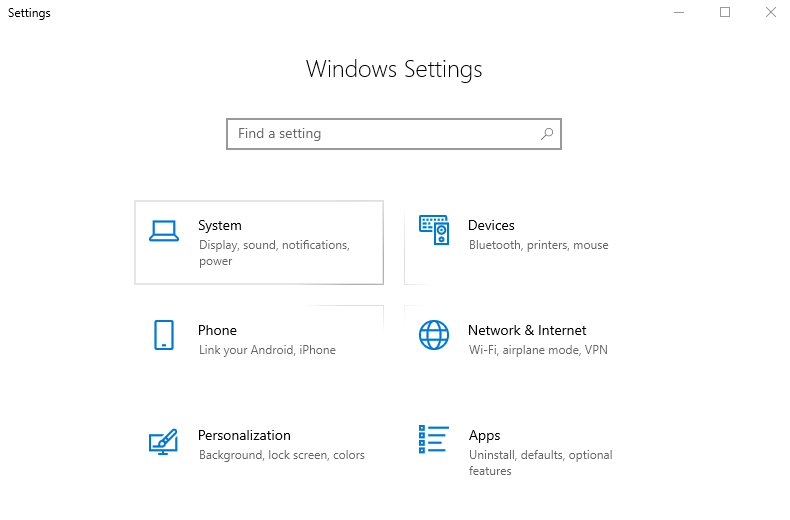Click 'Uninstall, defaults, optional features' text
790x520 pixels.
[541, 463]
